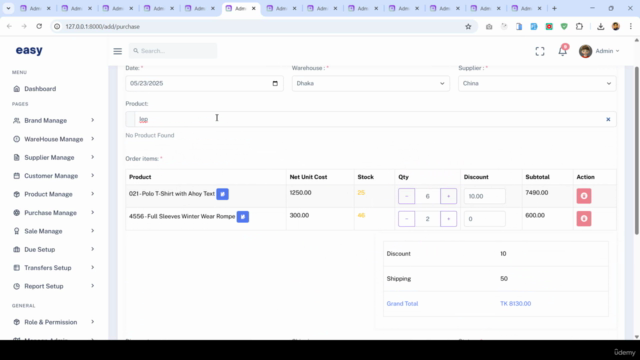Image resolution: width=640 pixels, height=360 pixels.
Task: Delete the Full Sleeves Winter Wear row
Action: (x=584, y=218)
